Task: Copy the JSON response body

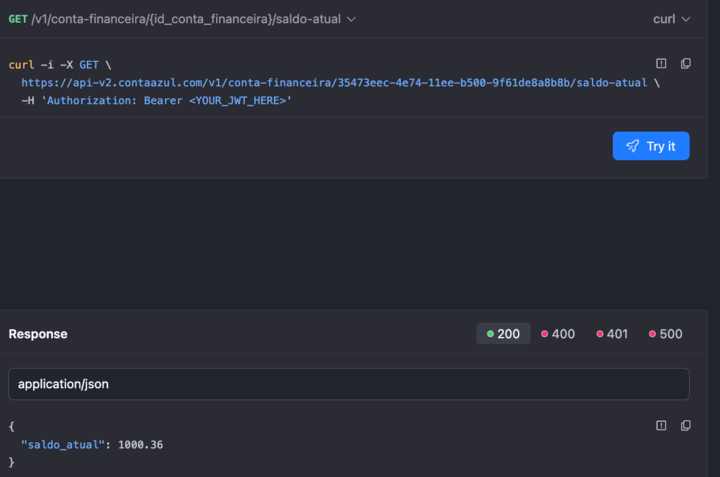Action: 685,426
